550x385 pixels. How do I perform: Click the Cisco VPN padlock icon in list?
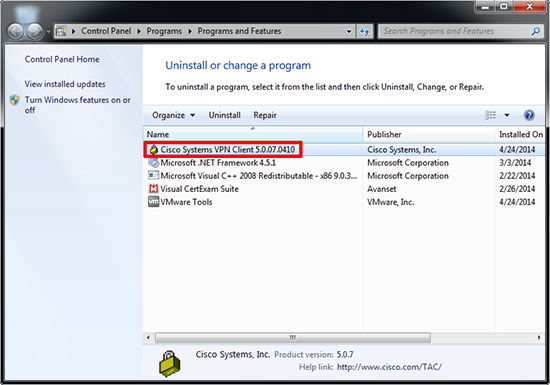pyautogui.click(x=153, y=150)
